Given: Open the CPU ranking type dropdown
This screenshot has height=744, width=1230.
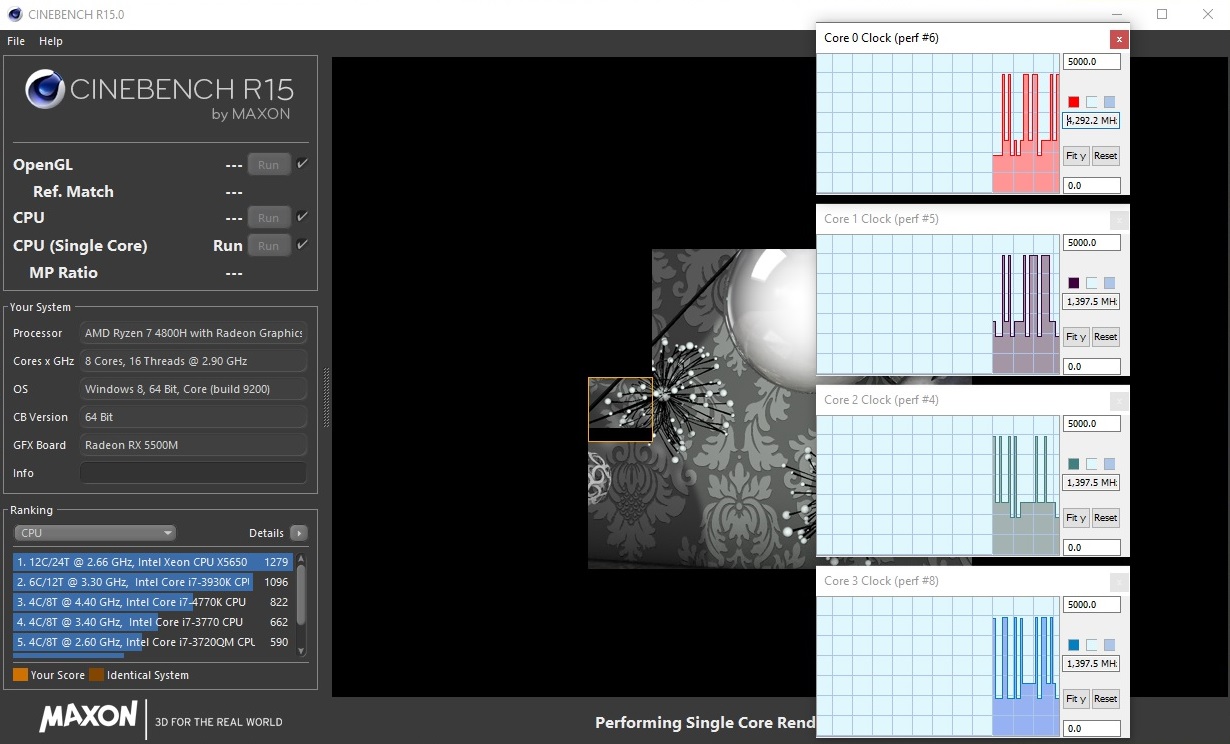Looking at the screenshot, I should [x=95, y=533].
